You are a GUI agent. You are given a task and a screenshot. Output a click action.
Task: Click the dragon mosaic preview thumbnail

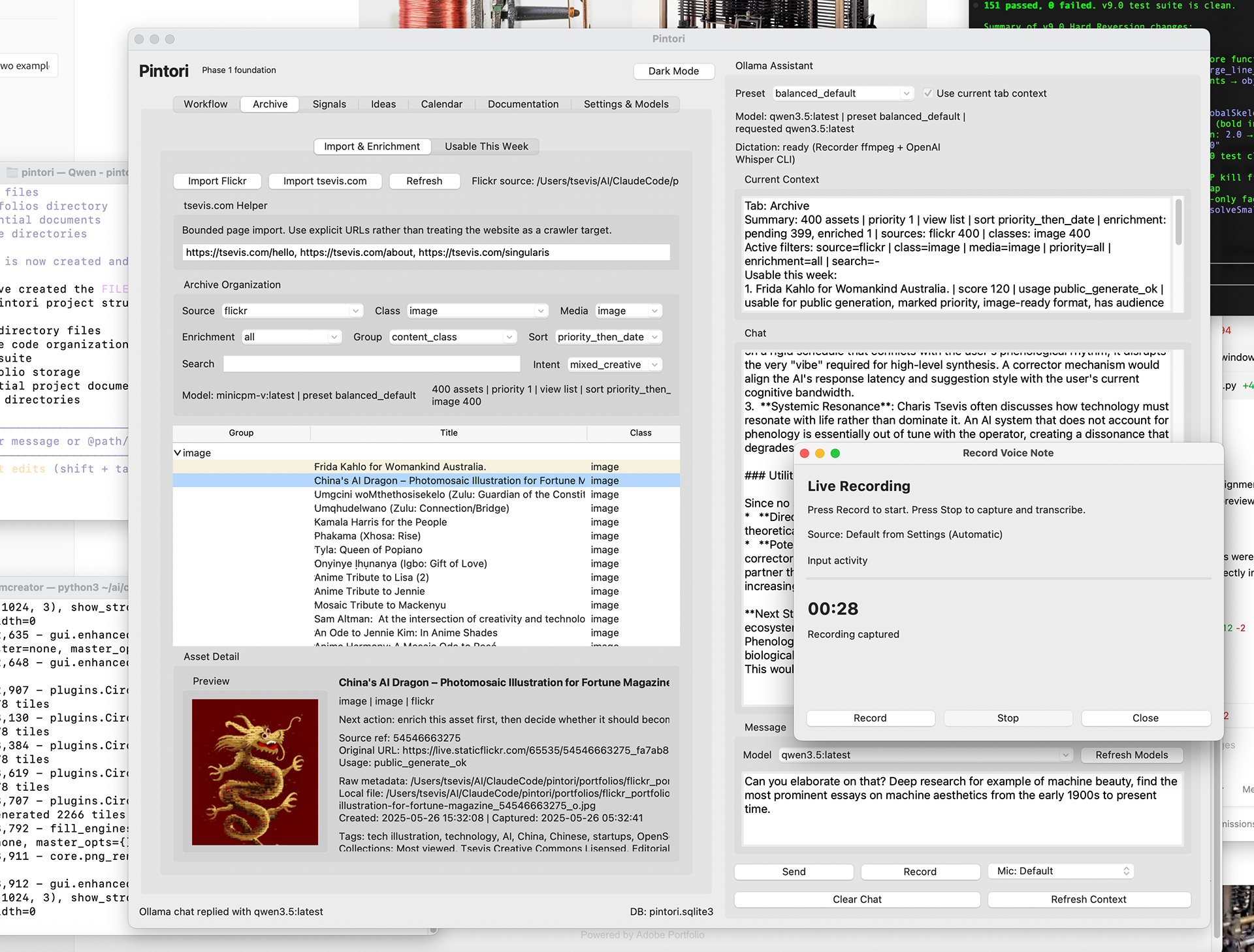(255, 773)
